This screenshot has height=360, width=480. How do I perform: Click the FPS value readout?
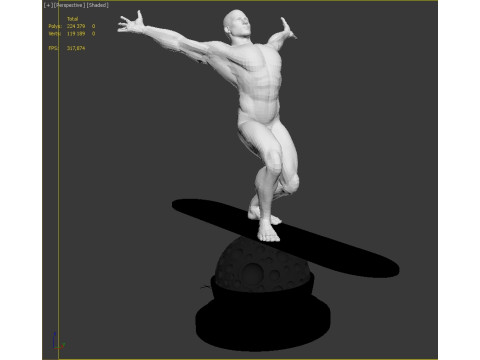coord(76,48)
